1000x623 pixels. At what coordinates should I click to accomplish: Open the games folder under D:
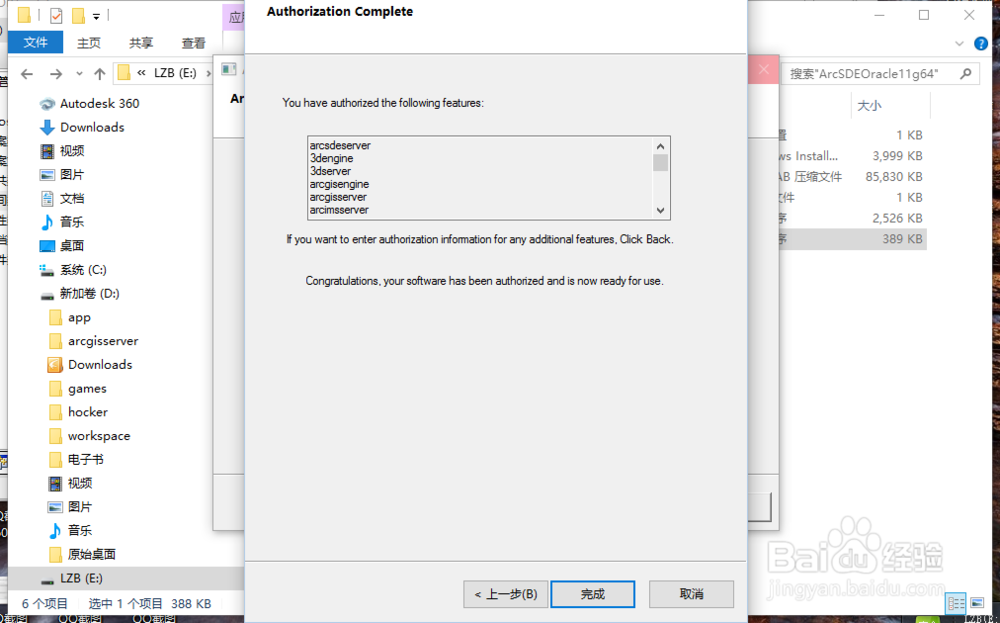pyautogui.click(x=78, y=388)
